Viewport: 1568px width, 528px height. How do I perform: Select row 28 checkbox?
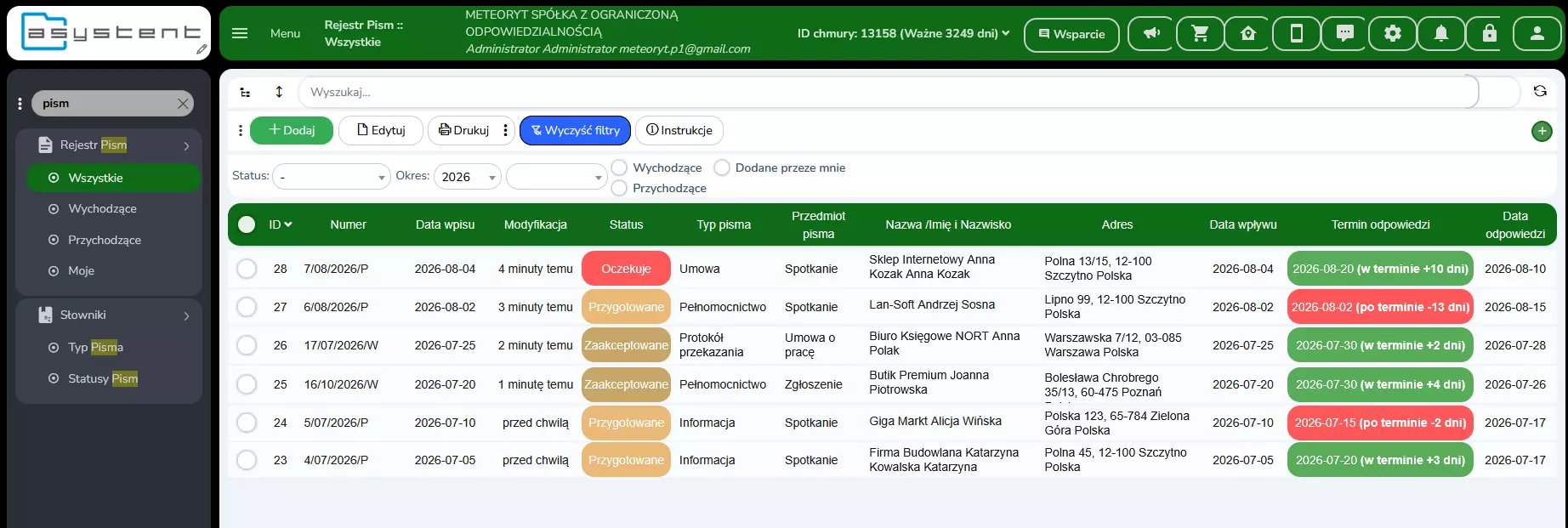point(247,269)
